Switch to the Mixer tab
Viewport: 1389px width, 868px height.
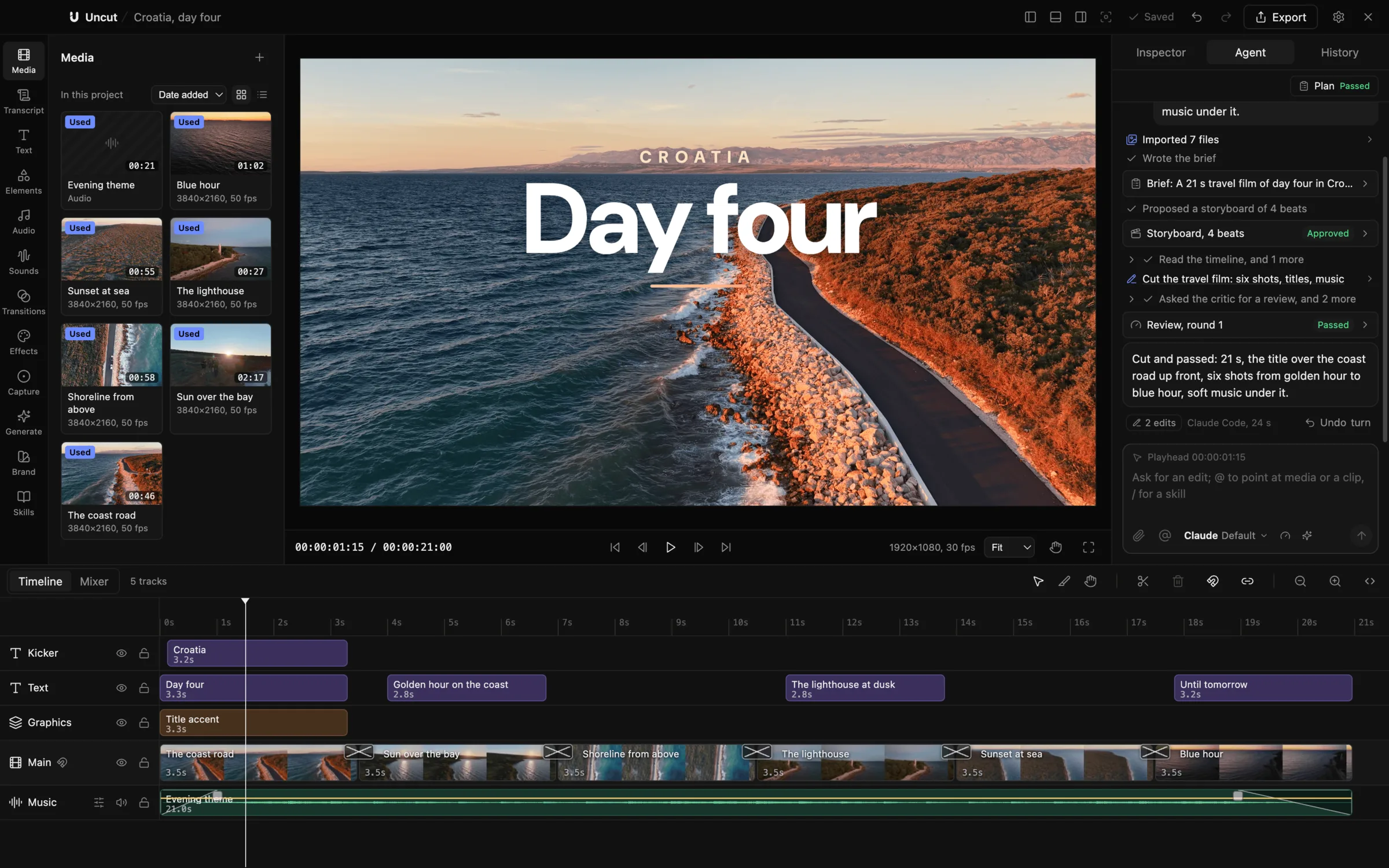coord(94,581)
